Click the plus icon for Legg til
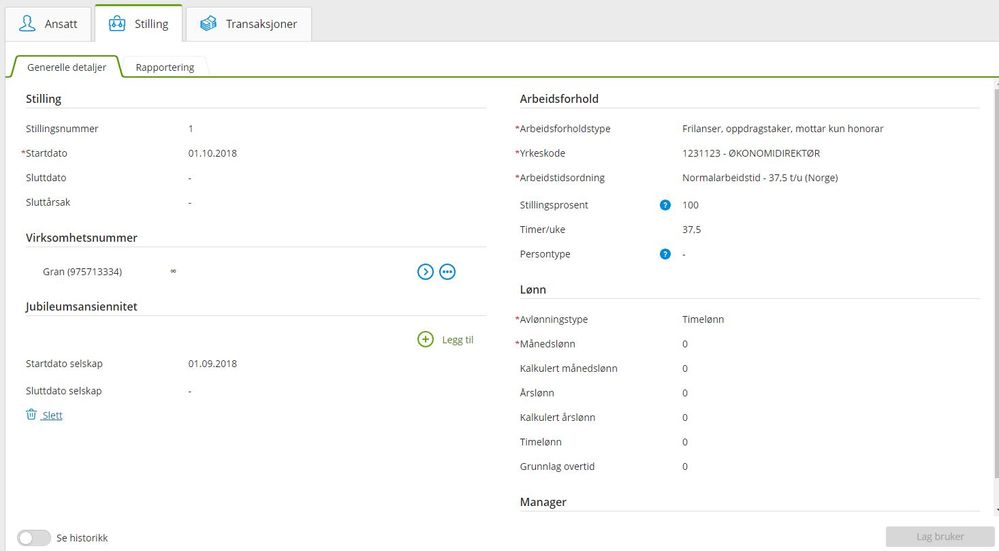Image resolution: width=999 pixels, height=551 pixels. point(425,340)
